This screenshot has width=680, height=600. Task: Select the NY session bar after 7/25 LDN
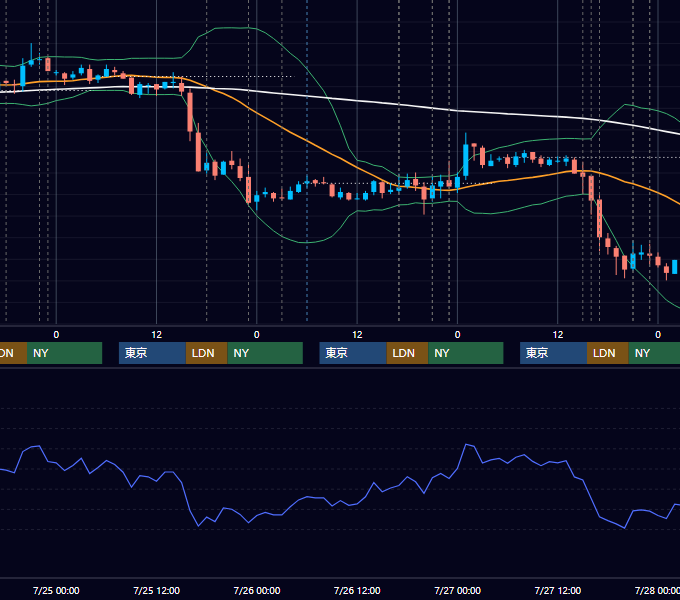tap(265, 353)
